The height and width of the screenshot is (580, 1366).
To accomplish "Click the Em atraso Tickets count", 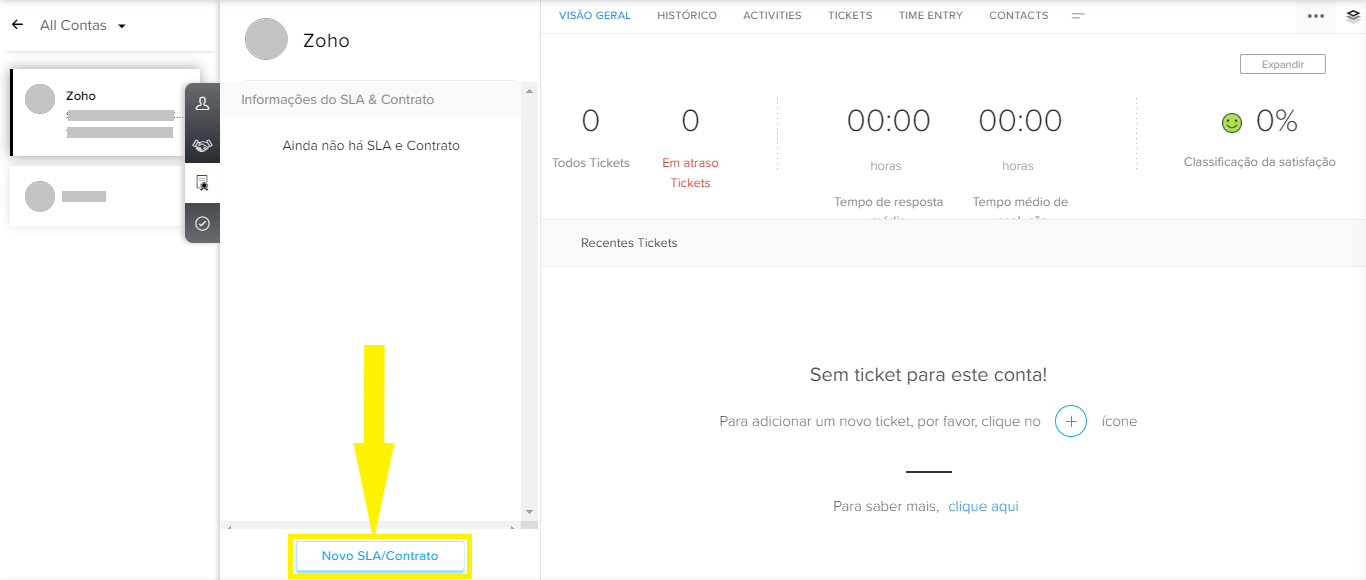I will 690,121.
